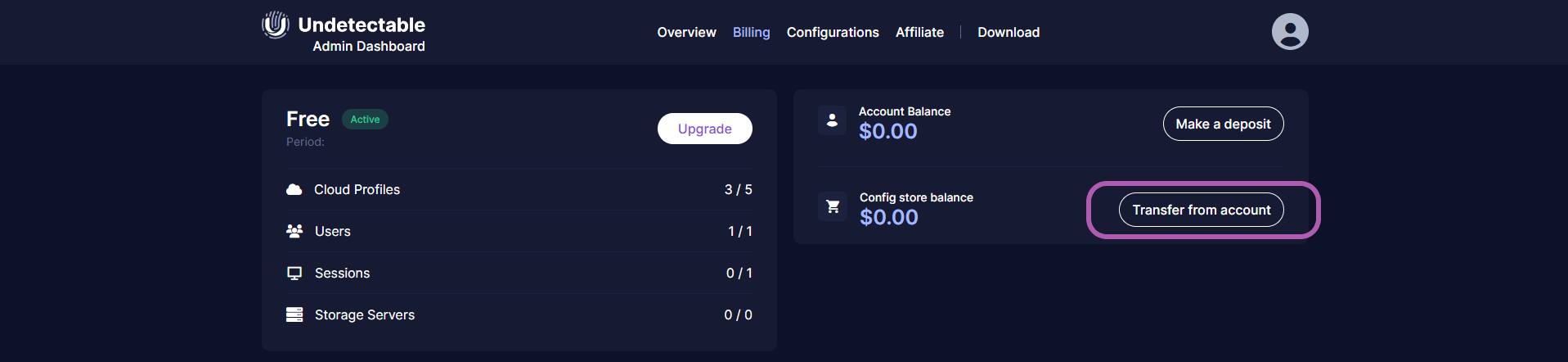Go to Configurations page
Image resolution: width=1568 pixels, height=362 pixels.
pos(833,33)
